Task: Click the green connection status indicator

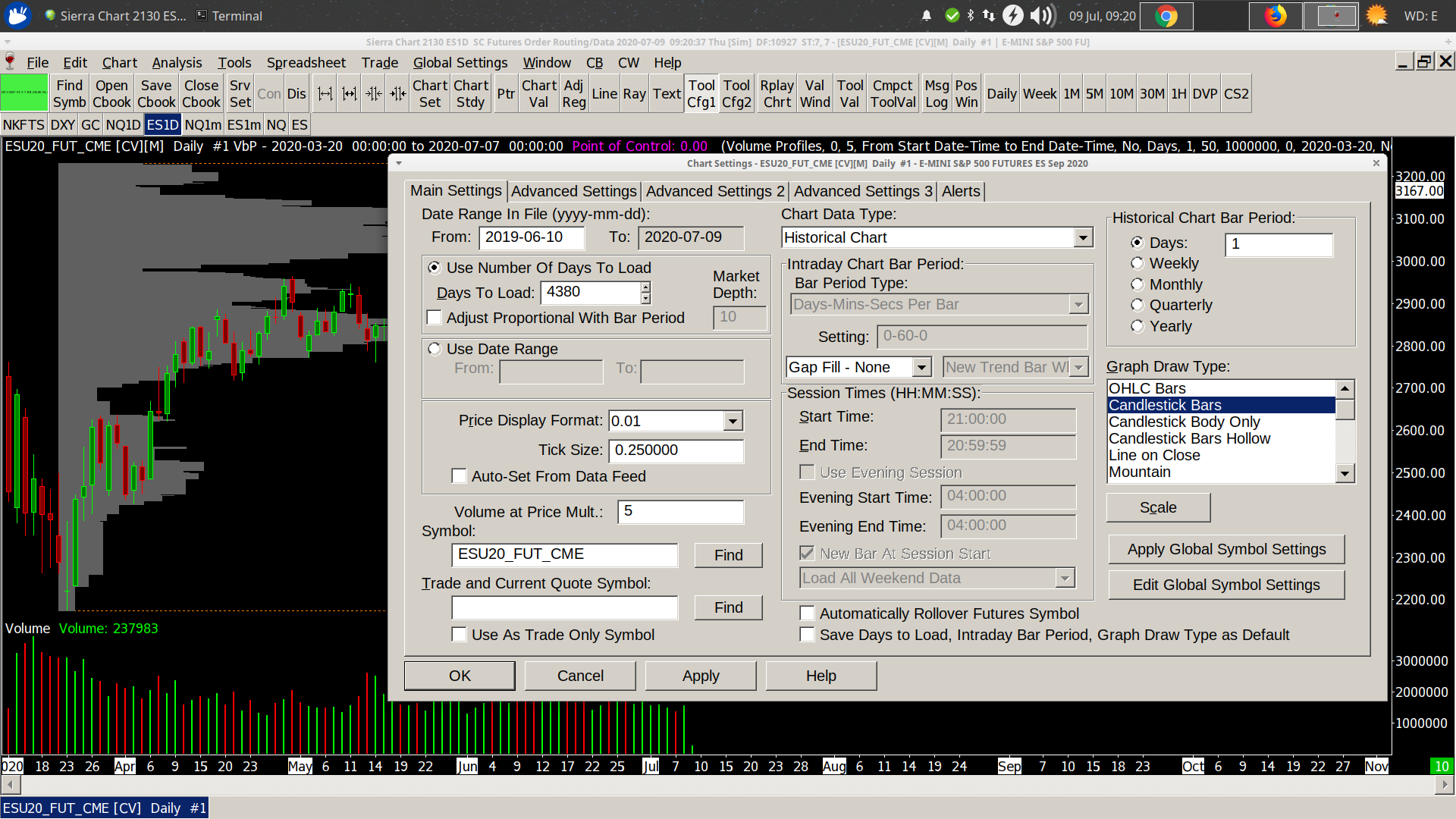Action: tap(24, 94)
